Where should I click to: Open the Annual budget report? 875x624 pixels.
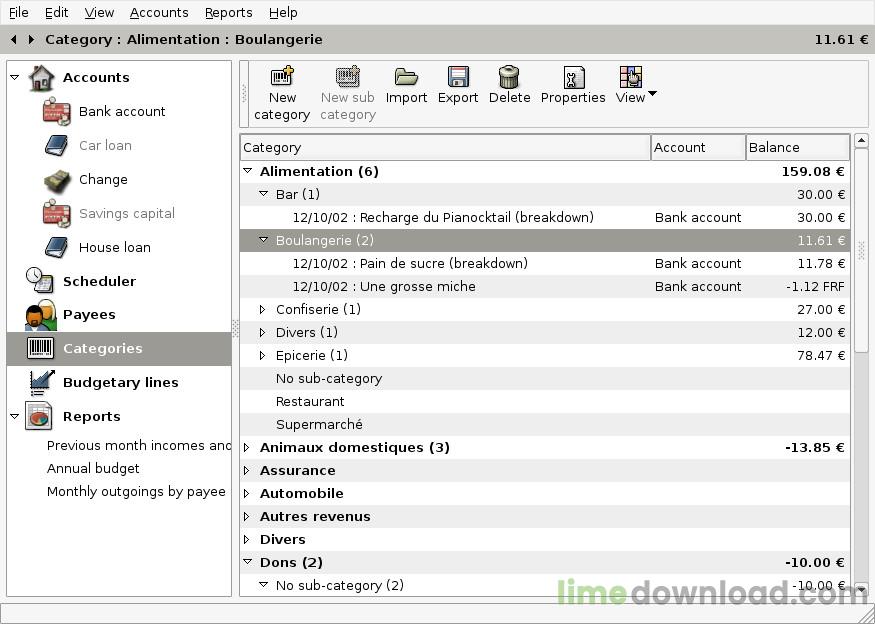click(93, 468)
